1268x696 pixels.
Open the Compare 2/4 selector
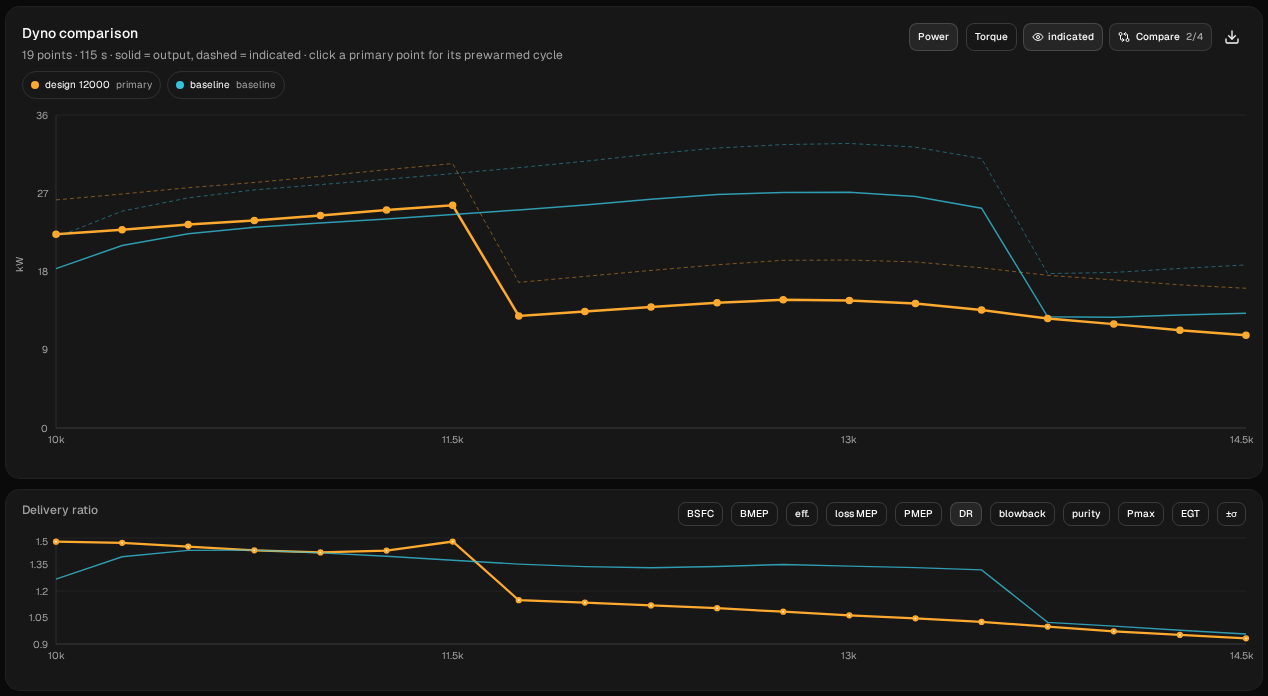1161,37
